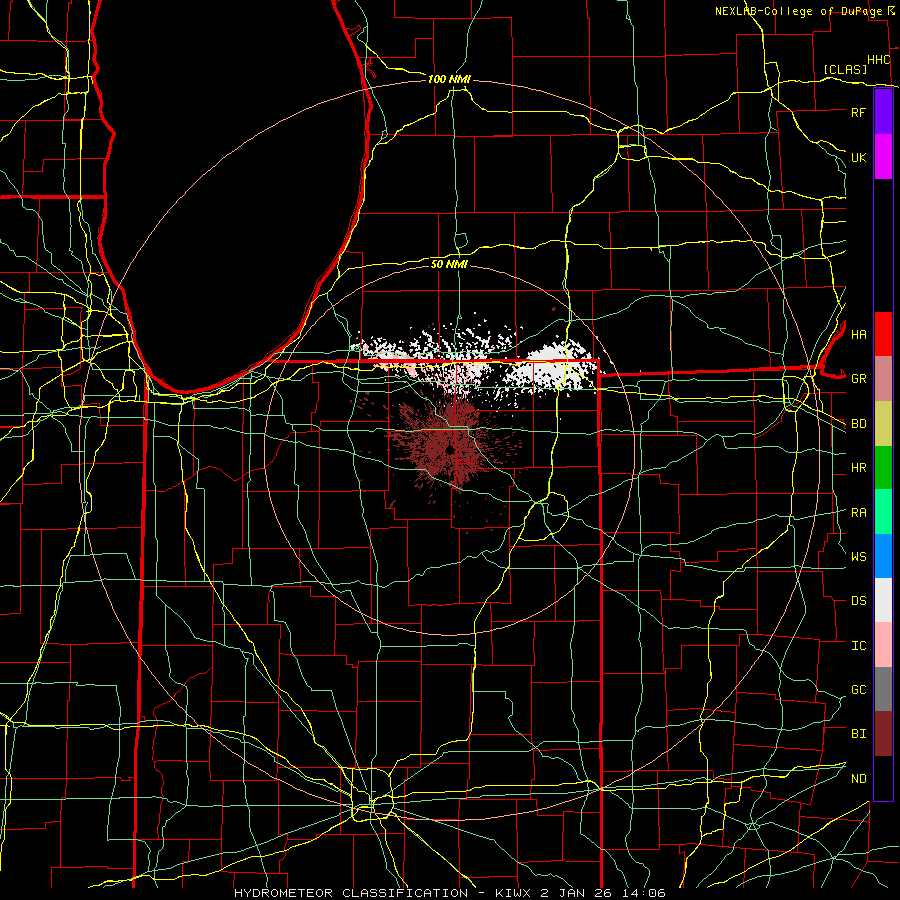
Task: Click the HHC product code label
Action: coord(878,60)
